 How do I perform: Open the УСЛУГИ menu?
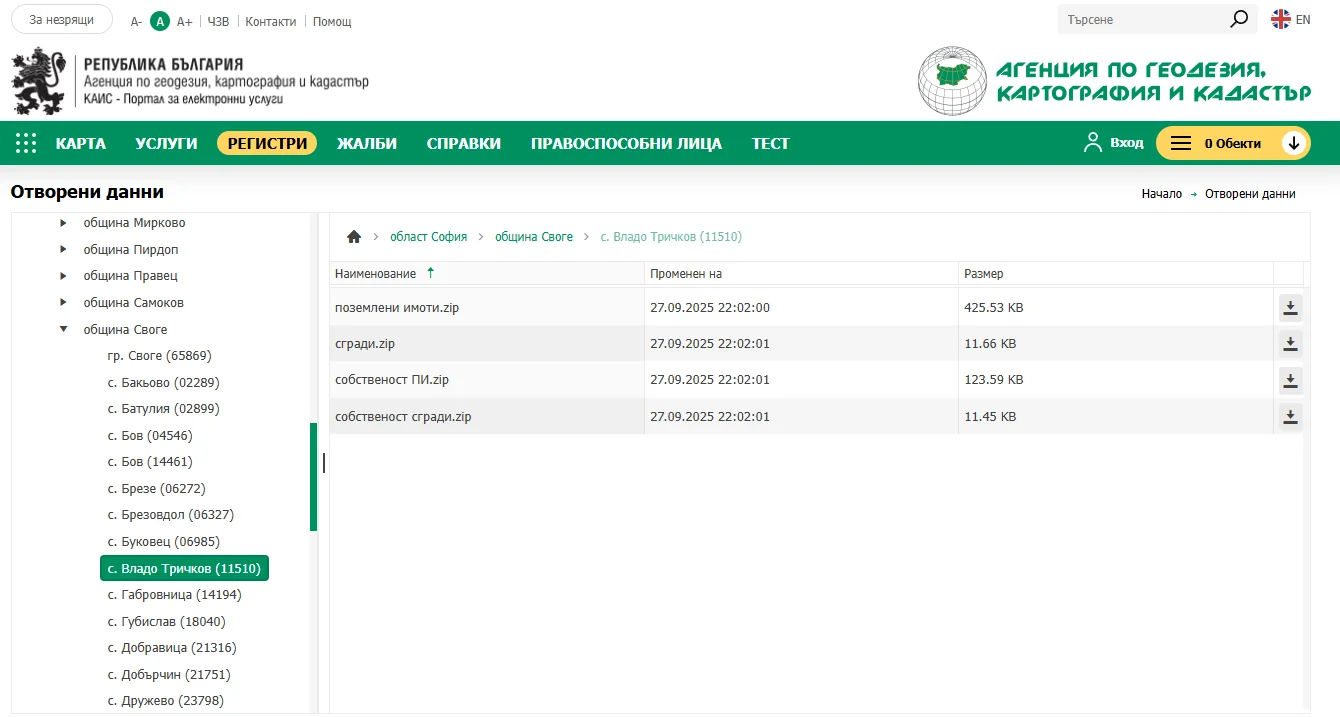[166, 143]
